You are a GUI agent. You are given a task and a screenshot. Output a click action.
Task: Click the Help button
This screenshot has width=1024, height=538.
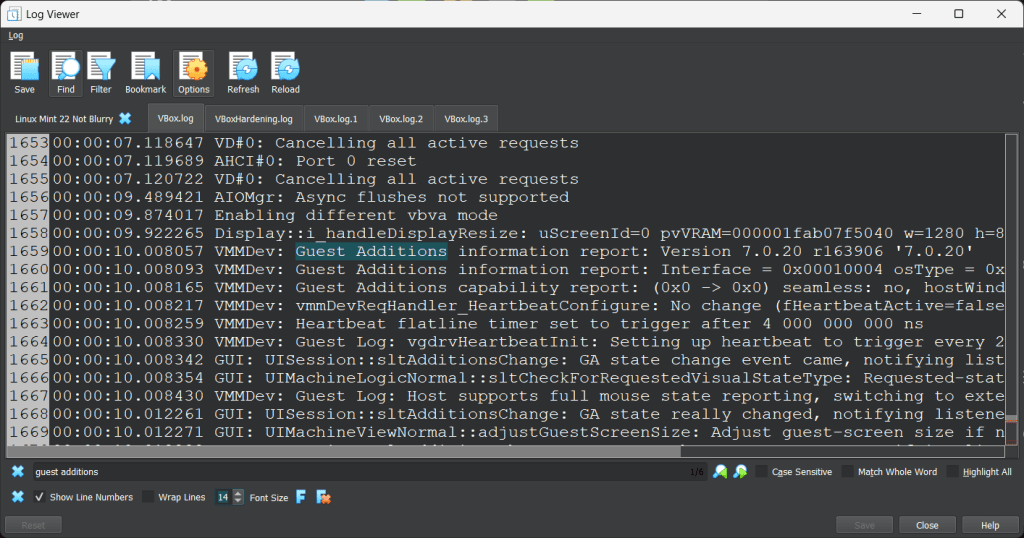click(989, 525)
